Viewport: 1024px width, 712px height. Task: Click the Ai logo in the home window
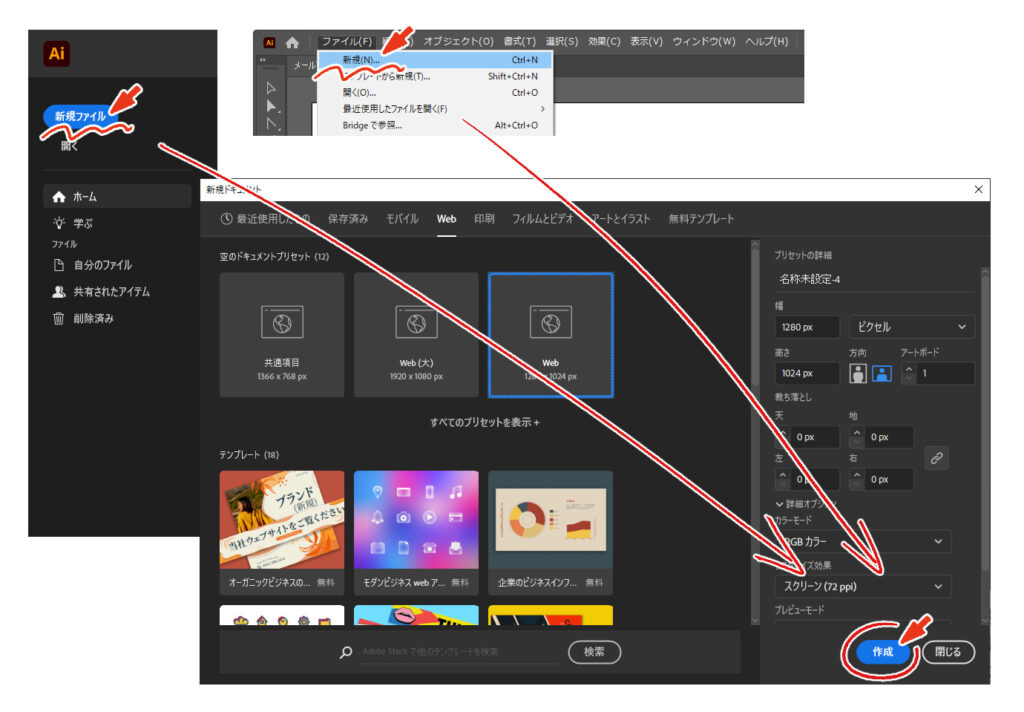(x=57, y=54)
